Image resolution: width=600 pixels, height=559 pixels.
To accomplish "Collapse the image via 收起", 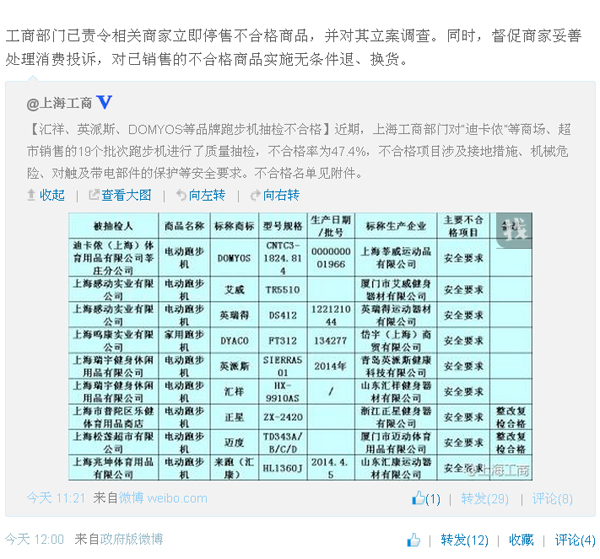I will click(x=52, y=195).
